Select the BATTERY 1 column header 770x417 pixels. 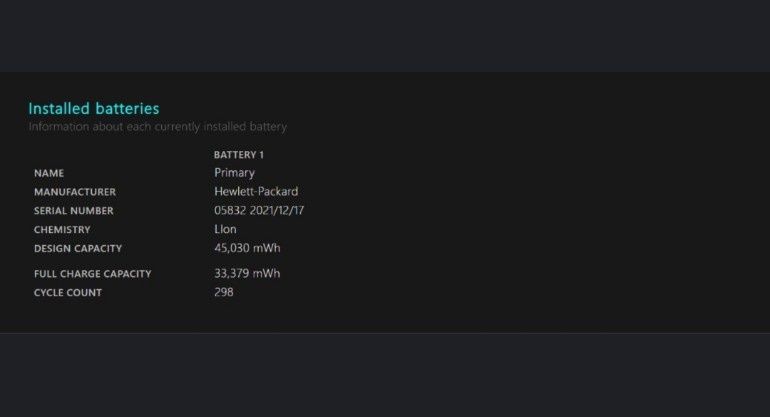click(239, 155)
